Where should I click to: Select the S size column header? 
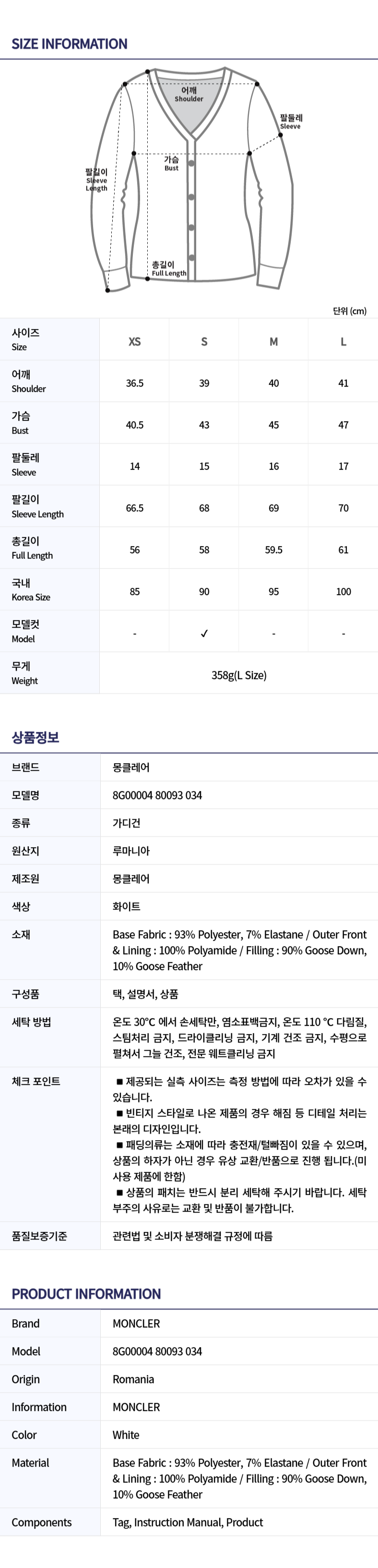click(204, 341)
